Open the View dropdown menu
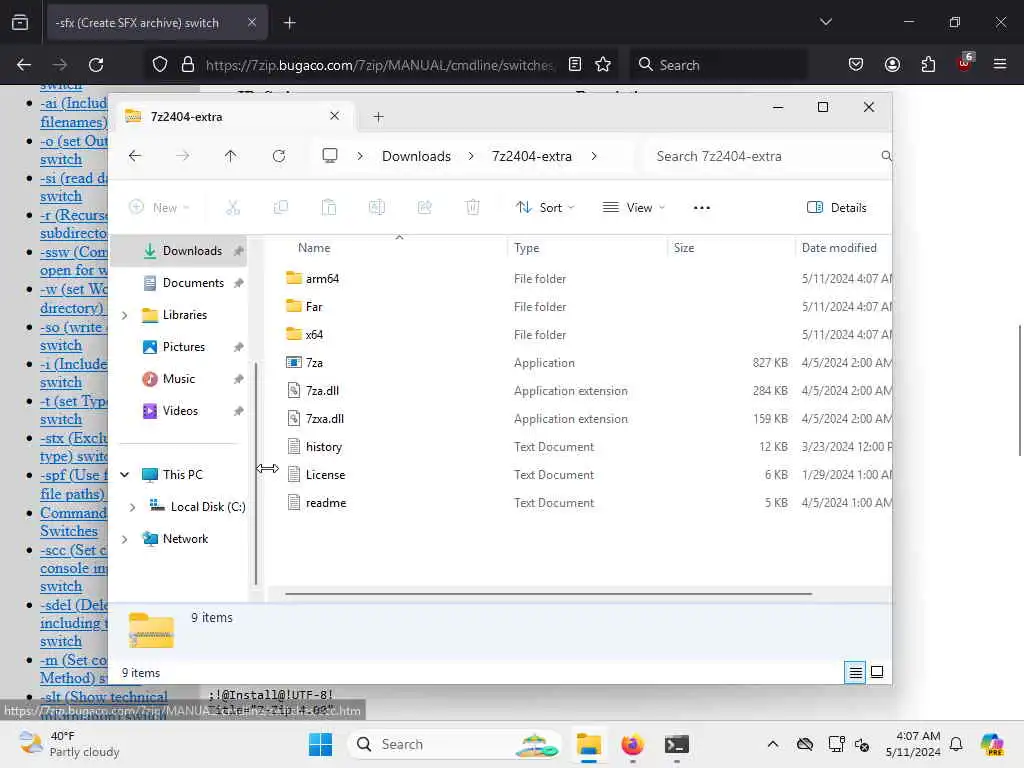1024x768 pixels. click(633, 208)
